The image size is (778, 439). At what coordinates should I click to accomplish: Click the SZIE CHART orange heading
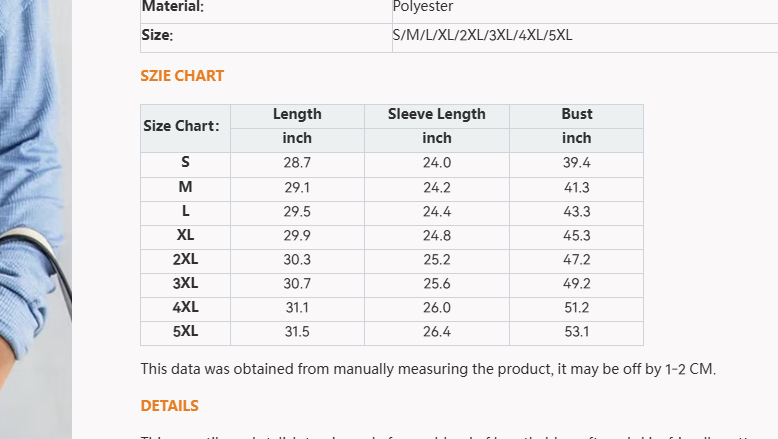click(x=182, y=76)
